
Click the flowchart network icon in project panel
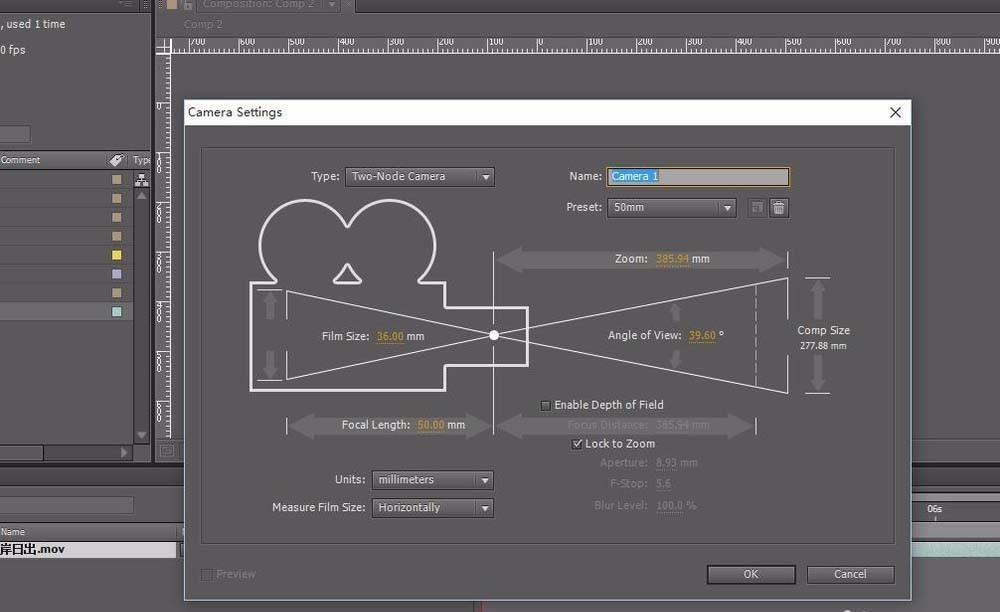[141, 180]
